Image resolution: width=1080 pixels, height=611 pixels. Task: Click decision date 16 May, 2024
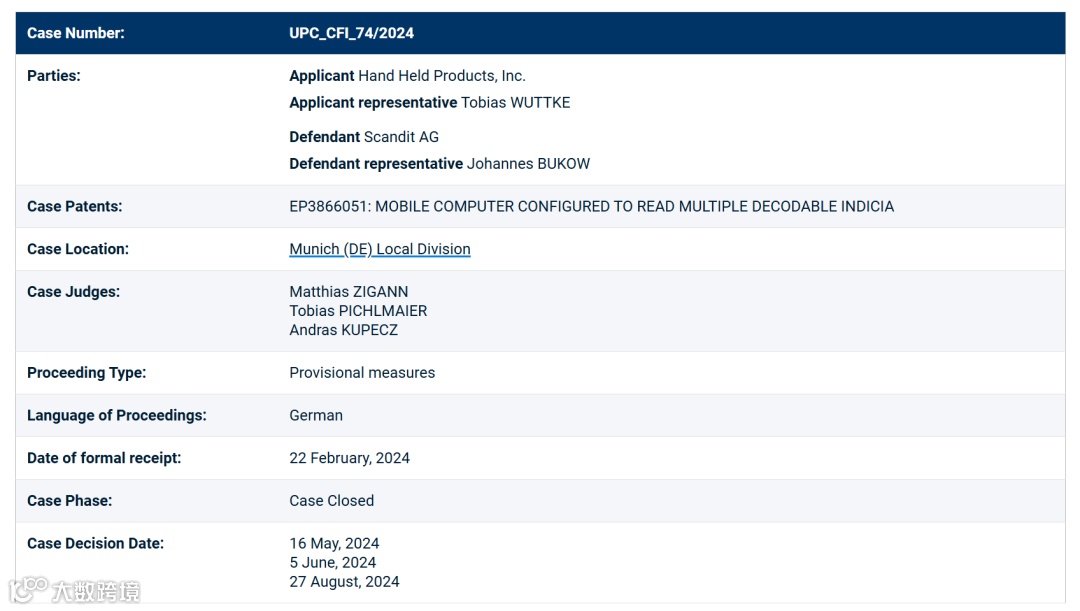tap(334, 544)
